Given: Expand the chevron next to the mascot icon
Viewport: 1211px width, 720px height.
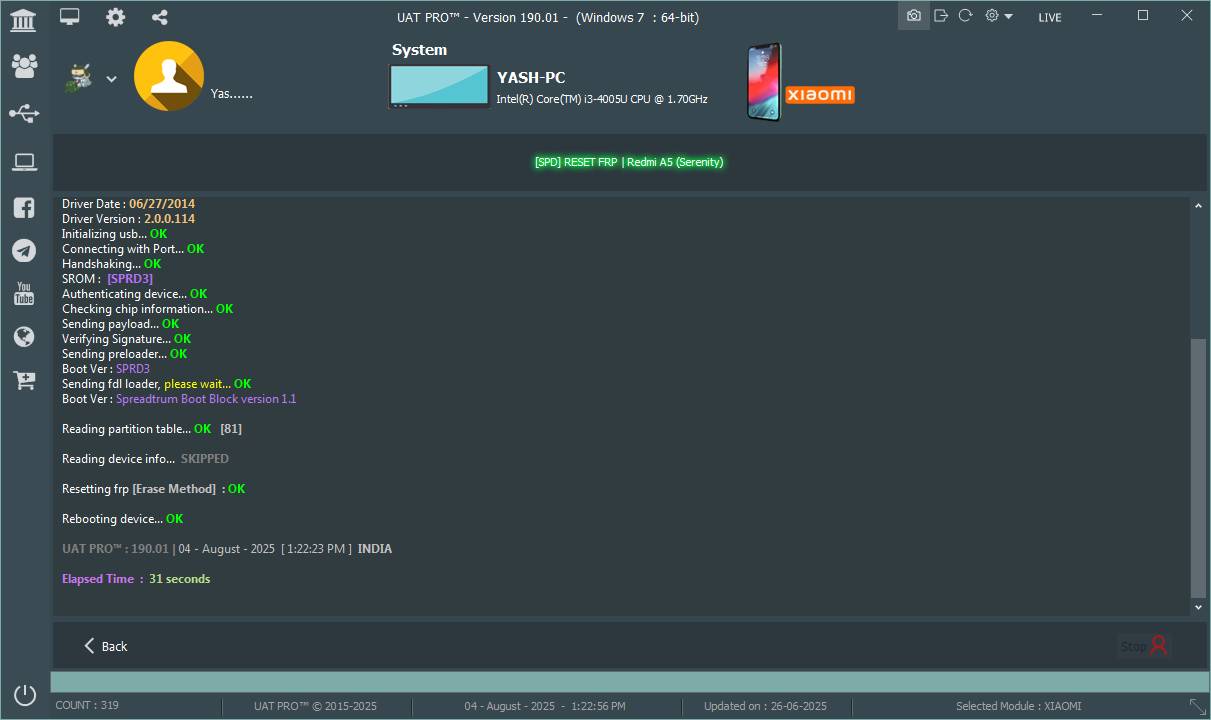Looking at the screenshot, I should tap(111, 79).
